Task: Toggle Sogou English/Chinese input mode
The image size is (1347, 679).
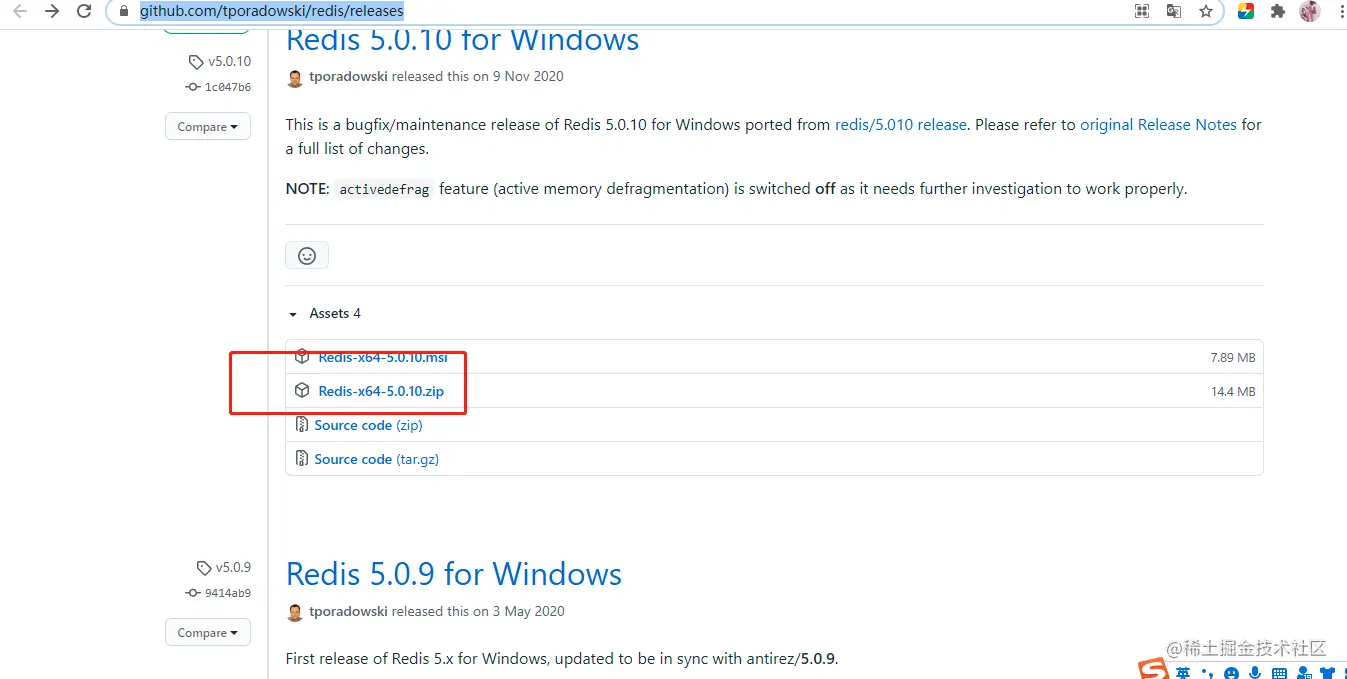Action: point(1183,673)
